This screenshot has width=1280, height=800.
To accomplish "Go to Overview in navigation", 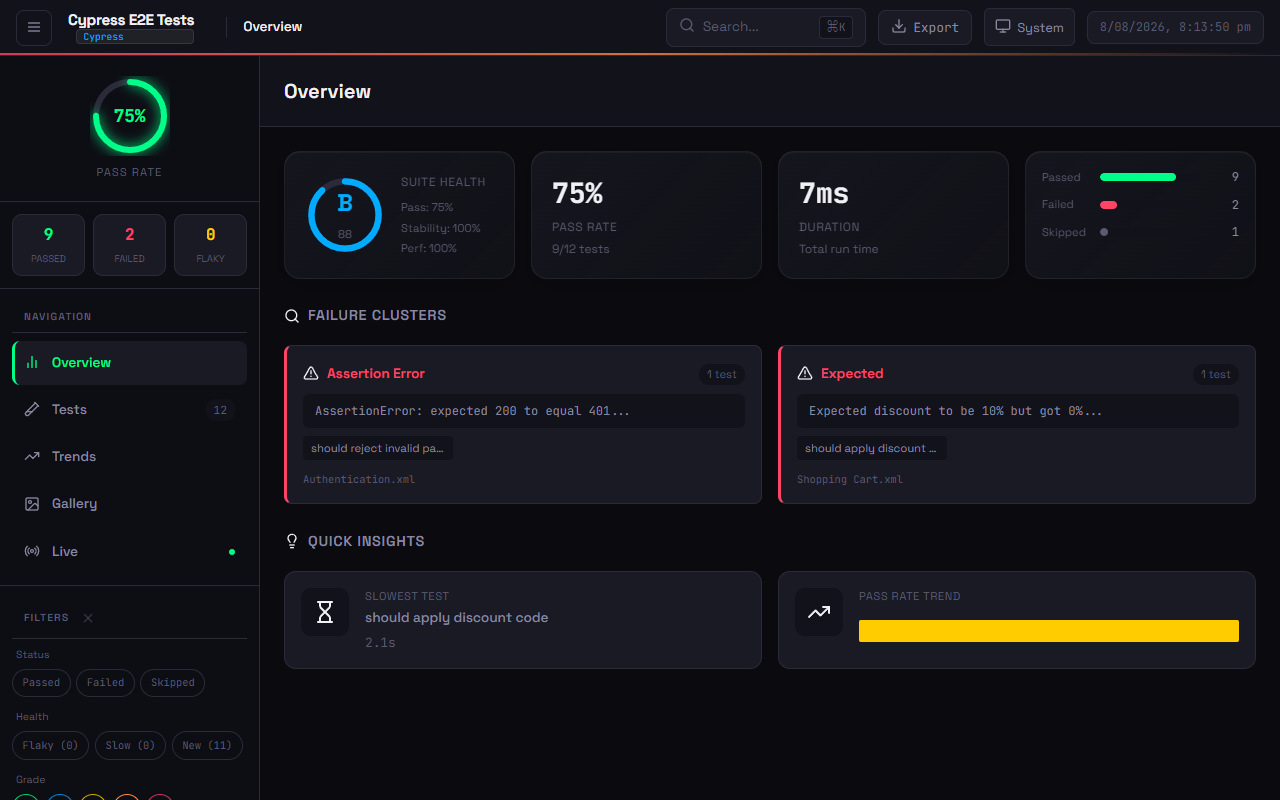I will pos(130,363).
